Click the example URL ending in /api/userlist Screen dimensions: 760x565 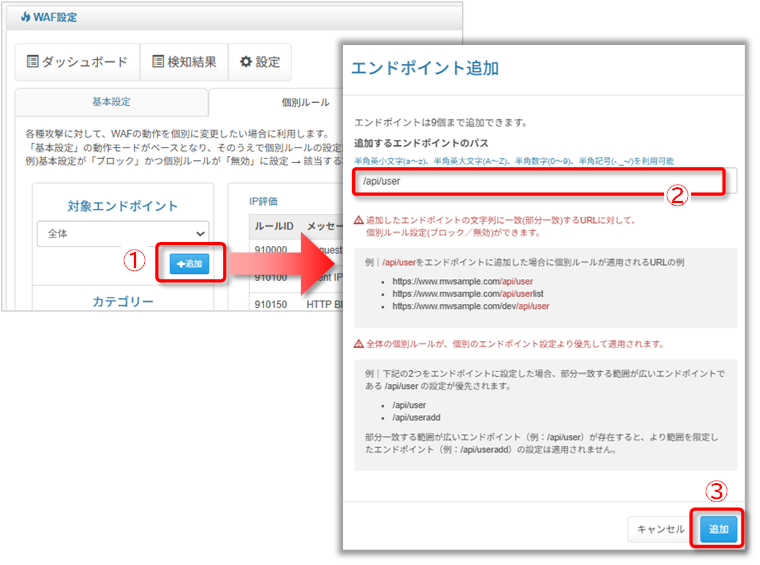[x=468, y=294]
